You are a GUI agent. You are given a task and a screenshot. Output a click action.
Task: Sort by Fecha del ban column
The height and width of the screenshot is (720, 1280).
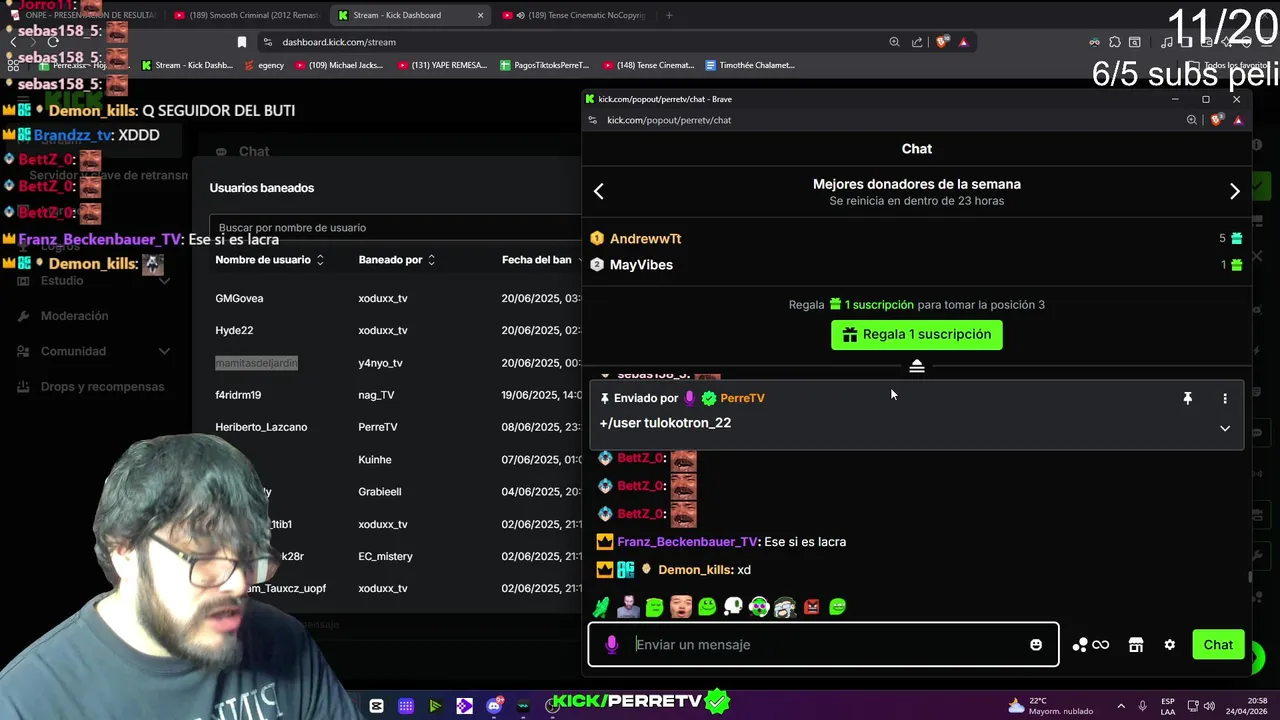pyautogui.click(x=541, y=260)
